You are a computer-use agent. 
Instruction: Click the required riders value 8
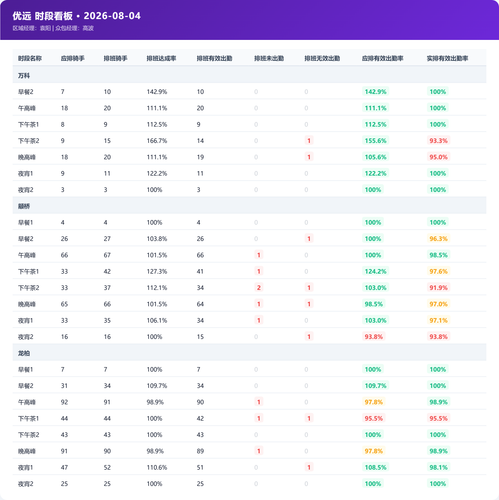pyautogui.click(x=63, y=124)
